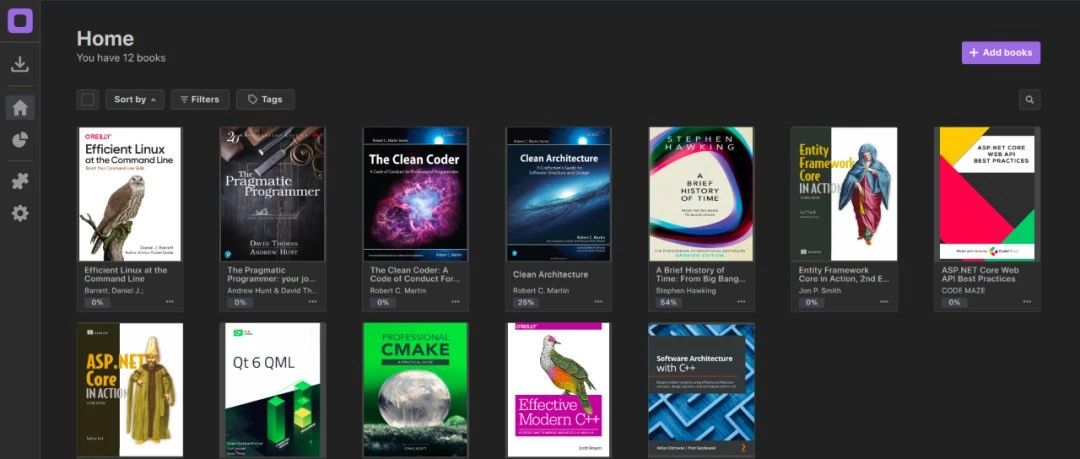This screenshot has width=1080, height=459.
Task: Click author text 'CODE MAZE'
Action: click(x=963, y=291)
